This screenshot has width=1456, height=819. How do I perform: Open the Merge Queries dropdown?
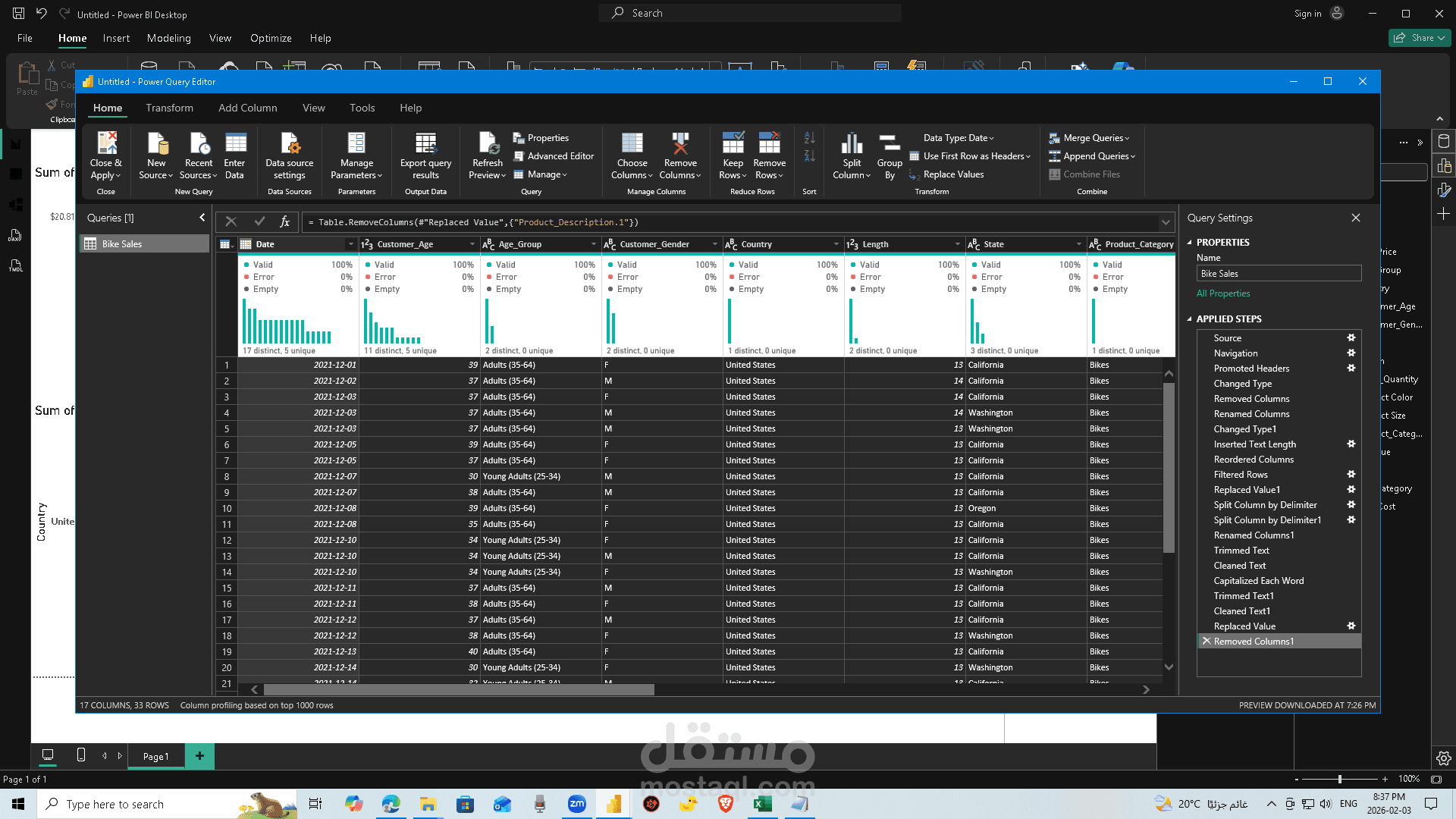pyautogui.click(x=1090, y=138)
